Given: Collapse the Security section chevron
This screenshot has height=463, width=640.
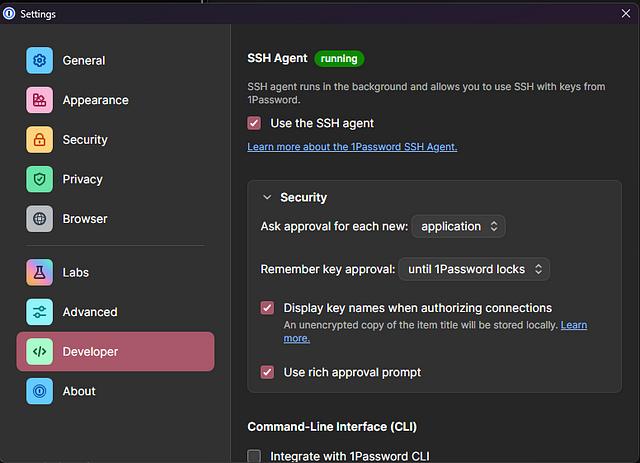Looking at the screenshot, I should click(x=267, y=198).
